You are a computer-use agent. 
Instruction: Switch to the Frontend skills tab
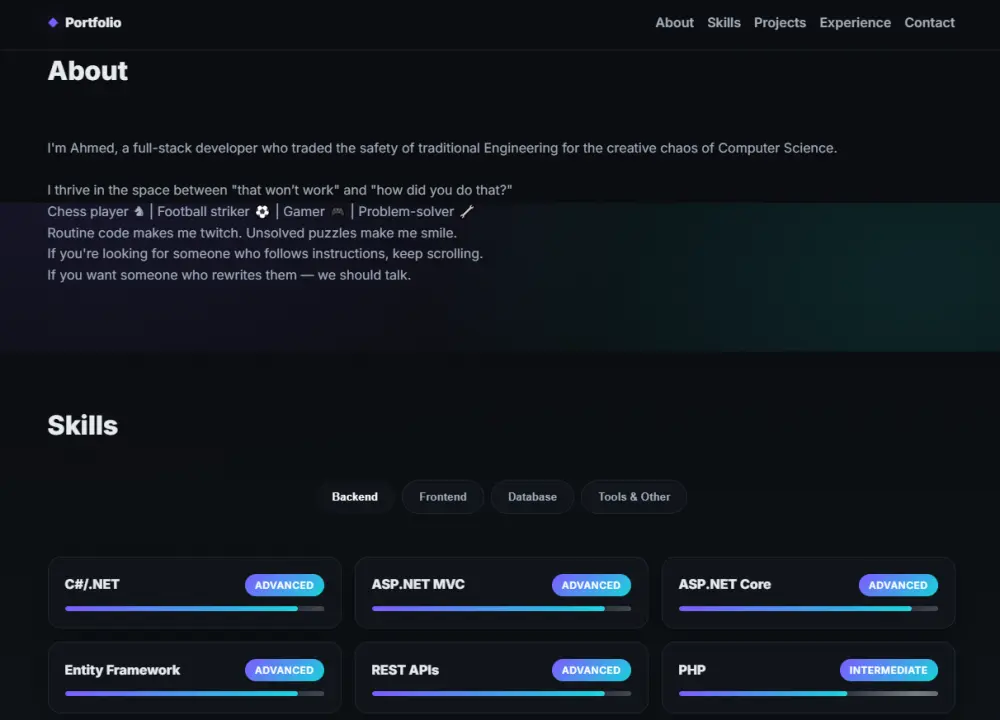click(443, 497)
